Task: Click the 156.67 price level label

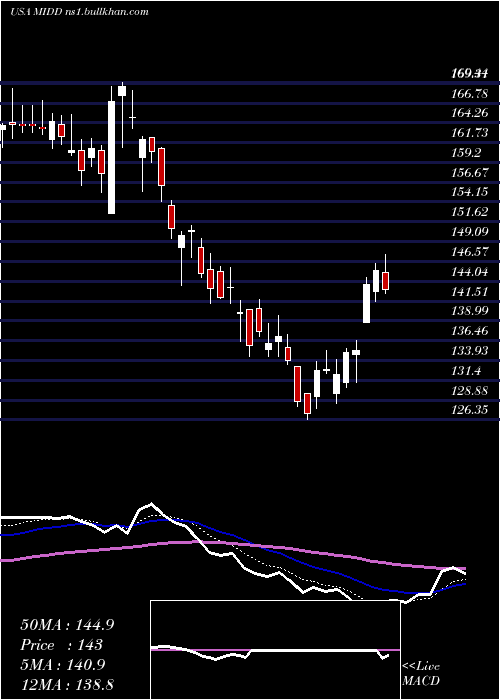Action: click(x=469, y=172)
